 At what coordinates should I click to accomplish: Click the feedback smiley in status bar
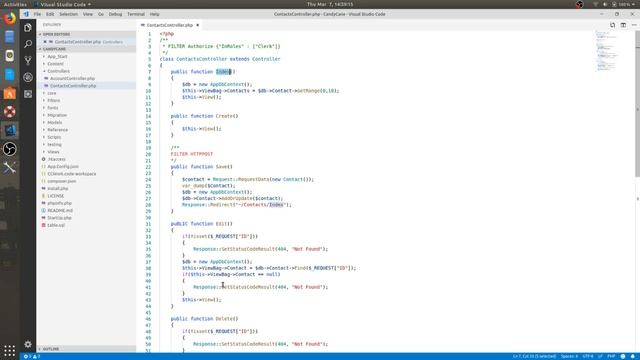[x=623, y=356]
